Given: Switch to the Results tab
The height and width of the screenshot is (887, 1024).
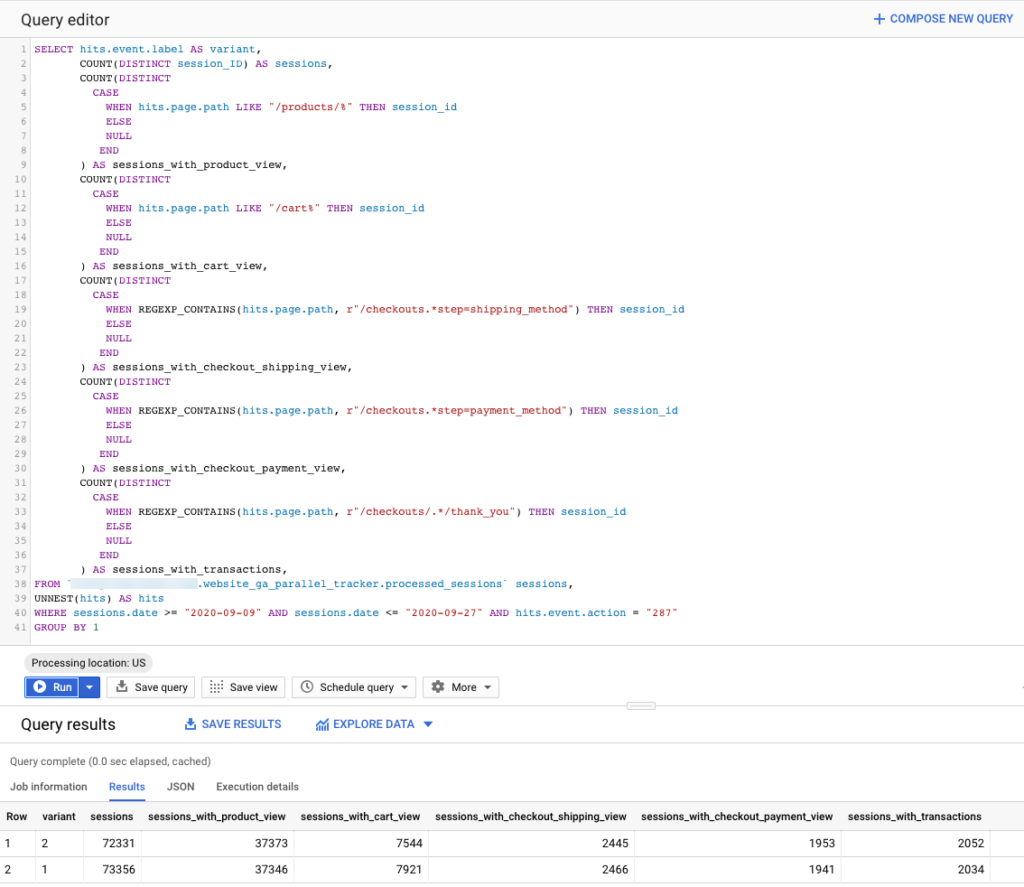Looking at the screenshot, I should pyautogui.click(x=126, y=786).
